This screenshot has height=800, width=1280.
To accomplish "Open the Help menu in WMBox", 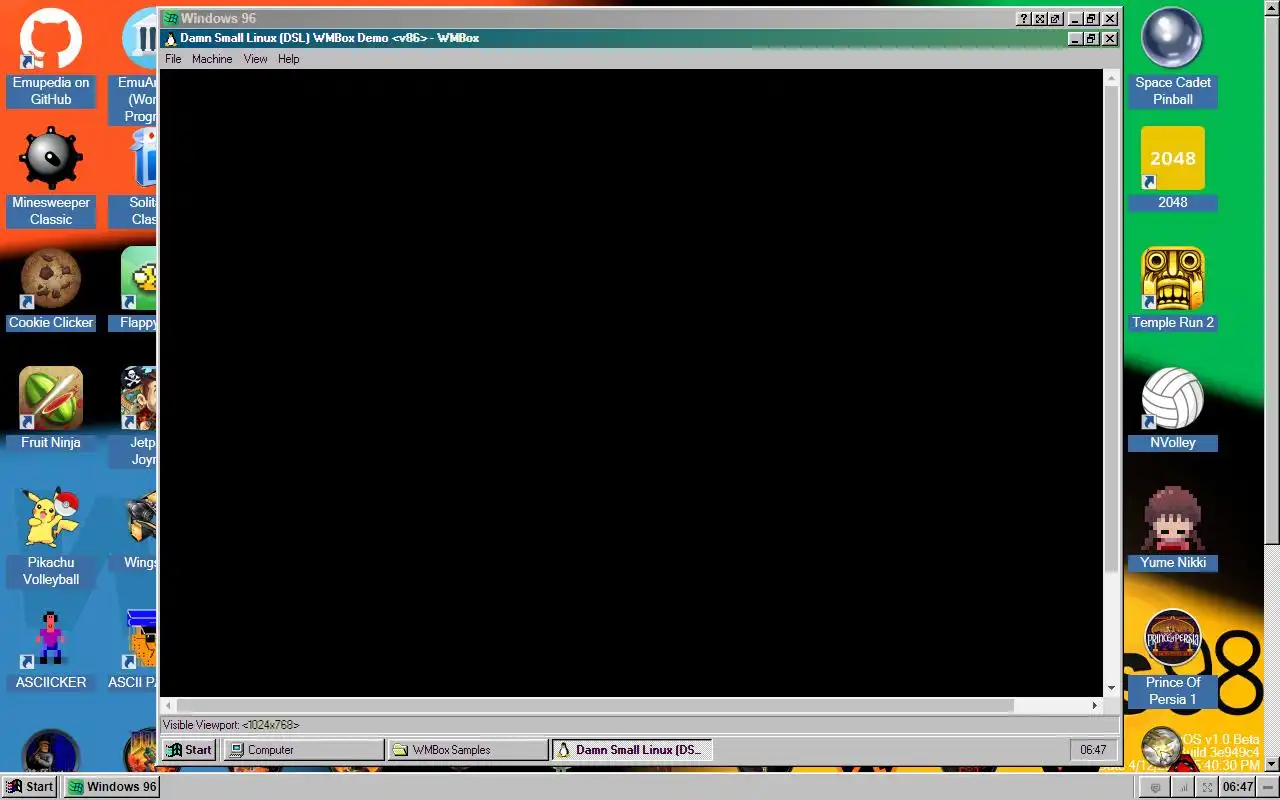I will tap(288, 59).
